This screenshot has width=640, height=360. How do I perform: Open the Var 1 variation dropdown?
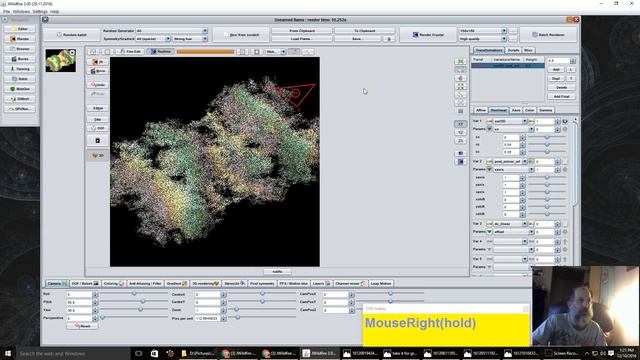point(510,121)
